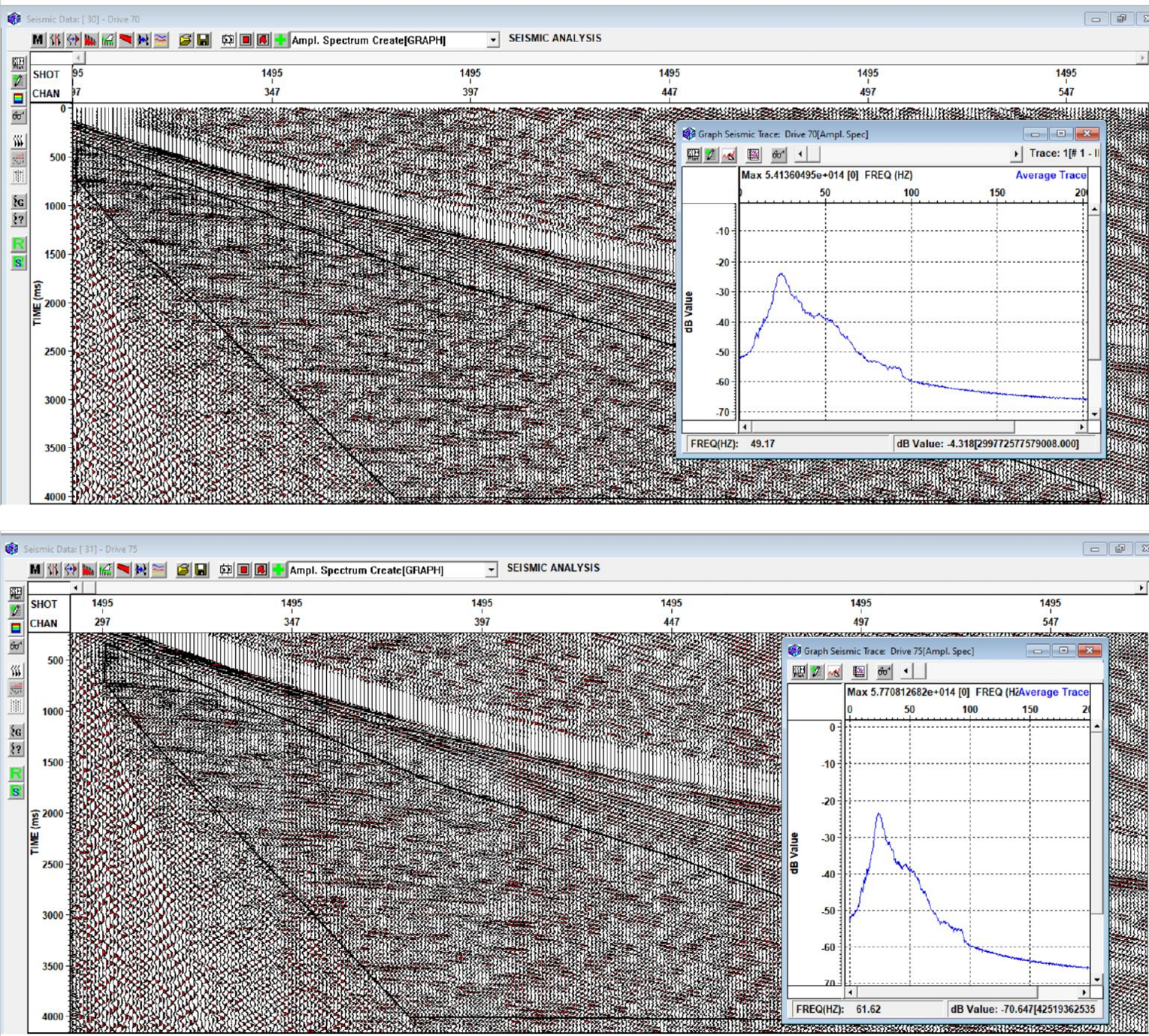Click the M button in Drive 75 toolbar
This screenshot has height=1036, width=1149.
click(35, 569)
